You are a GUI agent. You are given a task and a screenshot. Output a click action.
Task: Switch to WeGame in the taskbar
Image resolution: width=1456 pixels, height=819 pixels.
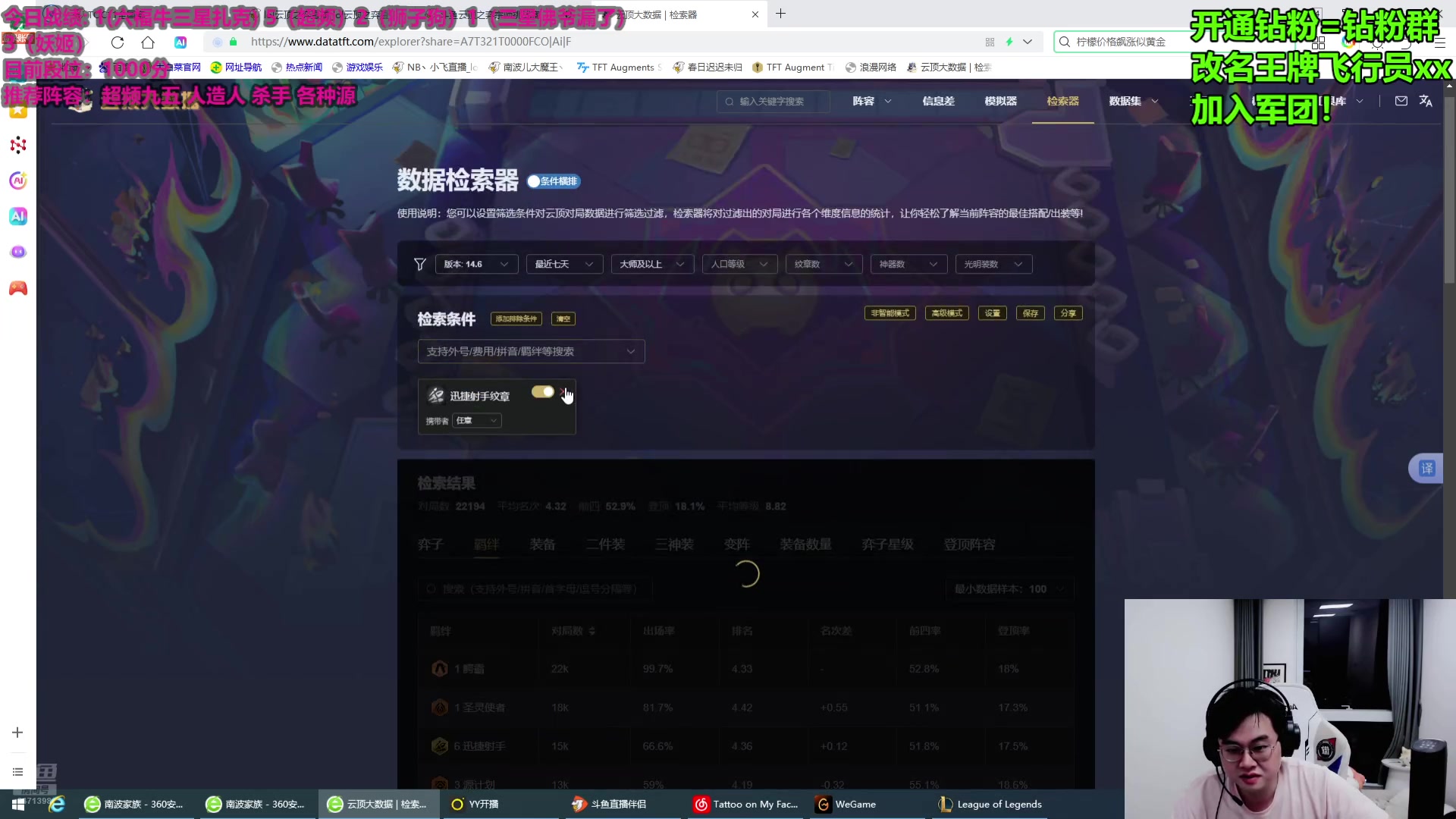point(866,804)
